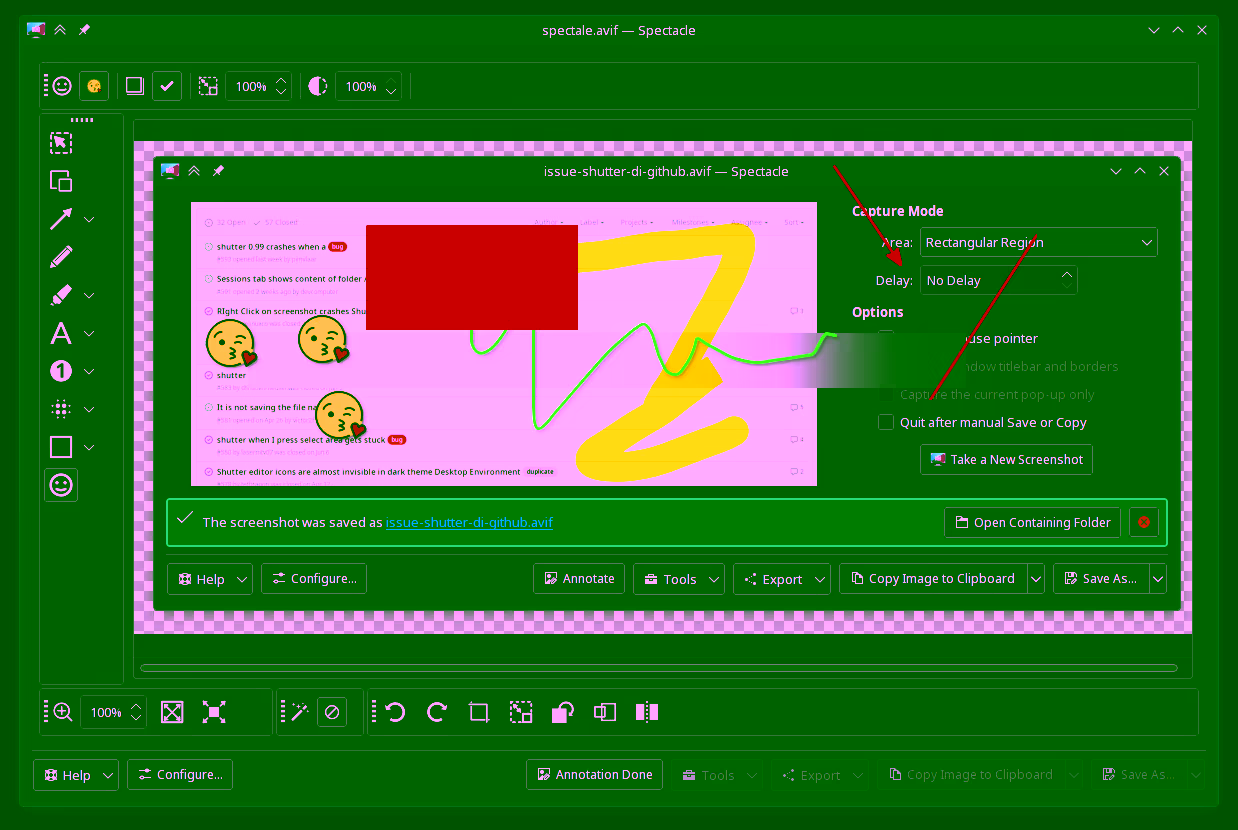Open the issue-shutter-di-github.avif link
Viewport: 1238px width, 830px height.
coord(469,522)
